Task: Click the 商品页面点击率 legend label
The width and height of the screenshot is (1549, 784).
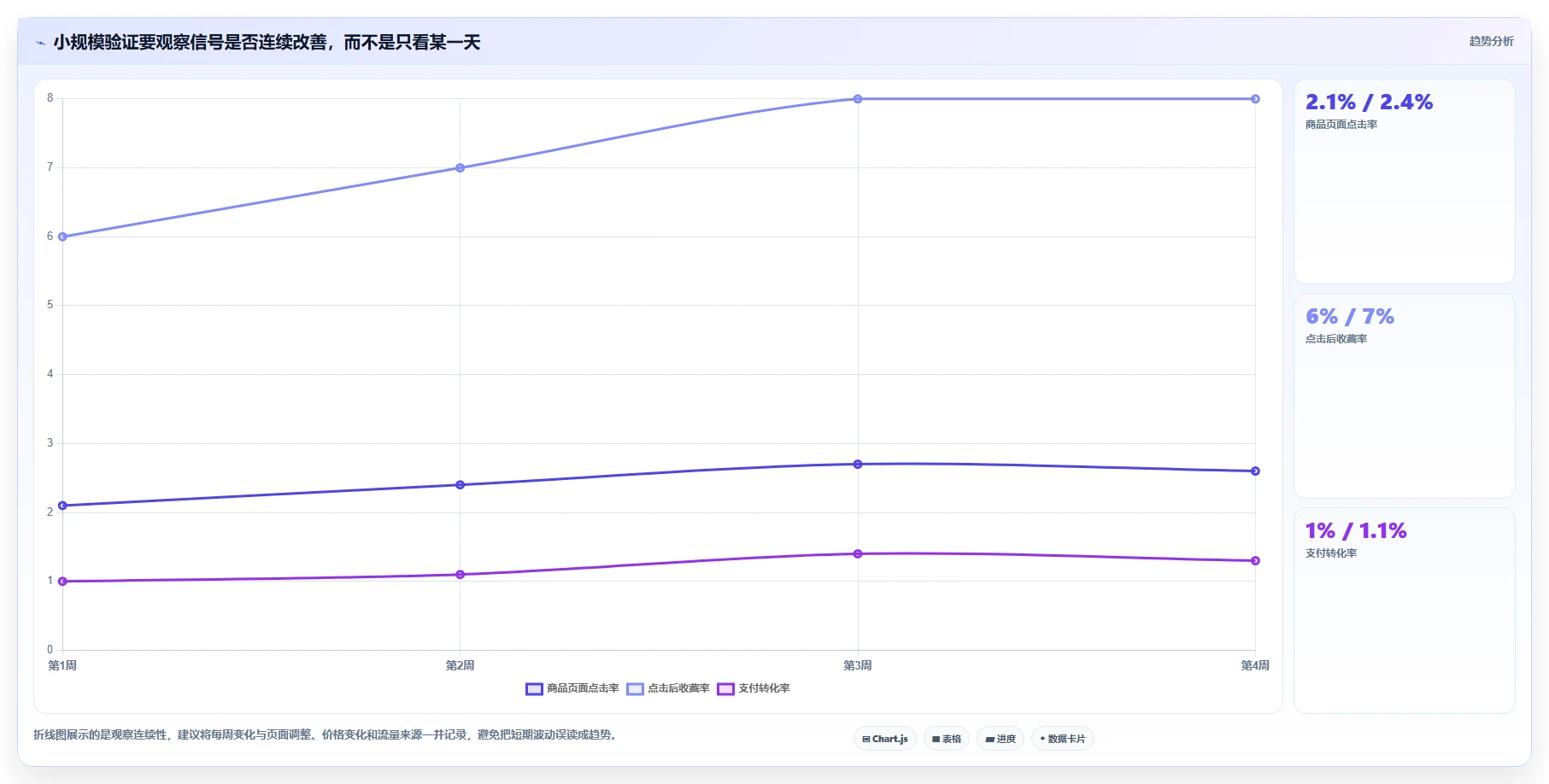Action: click(x=583, y=688)
